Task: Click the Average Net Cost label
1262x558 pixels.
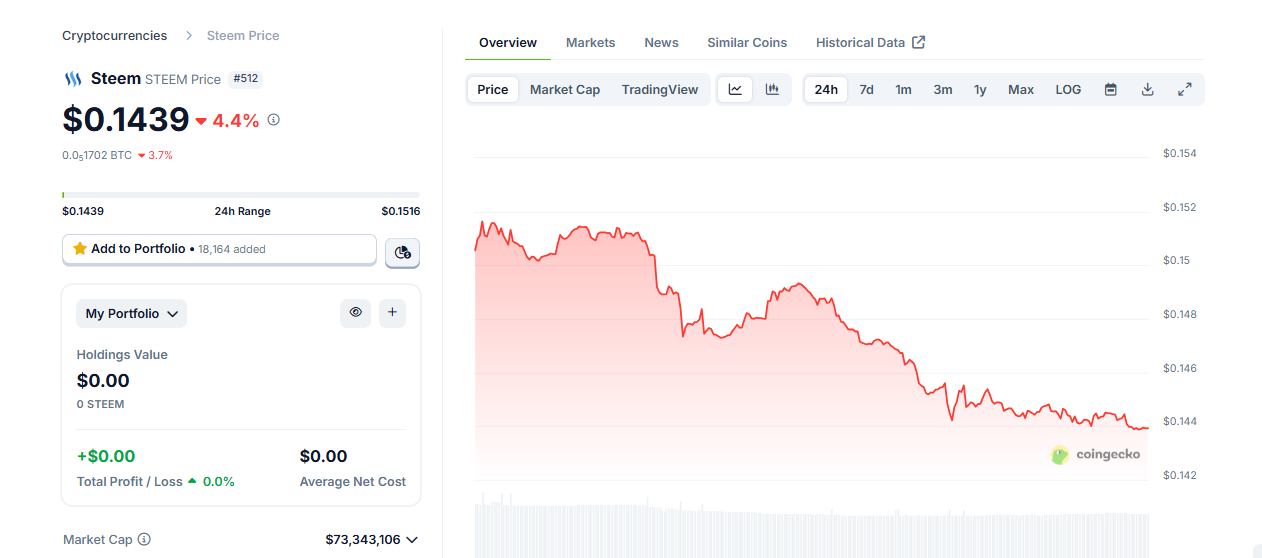Action: point(353,481)
